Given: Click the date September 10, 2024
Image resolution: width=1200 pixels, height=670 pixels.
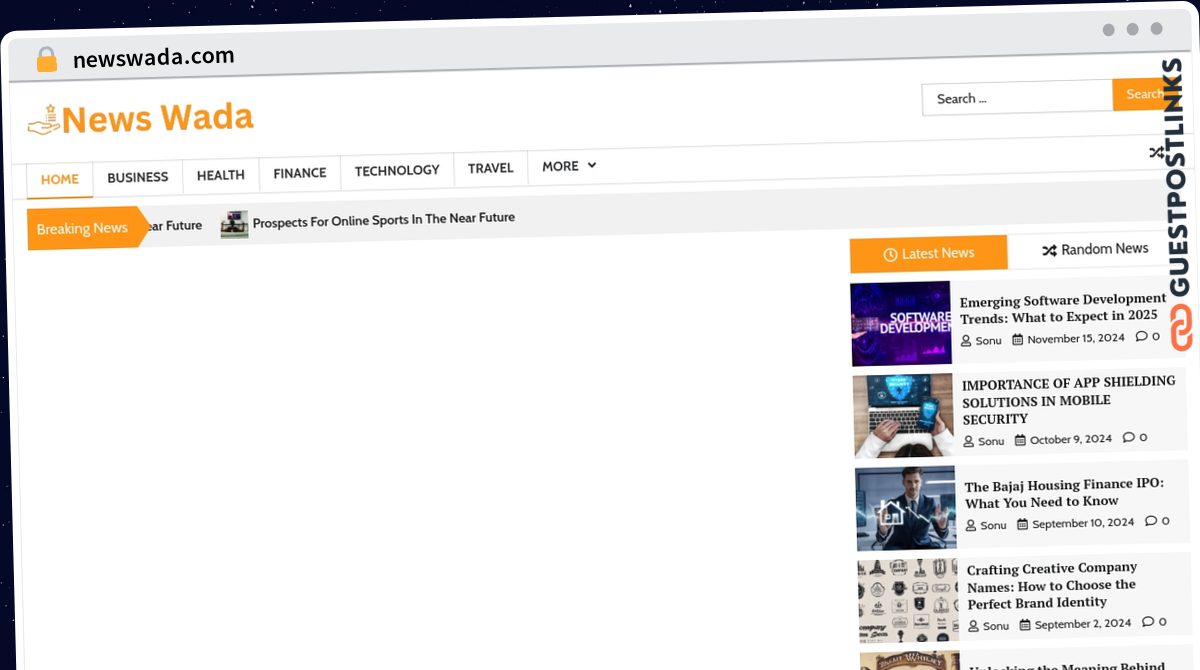Looking at the screenshot, I should tap(1083, 523).
